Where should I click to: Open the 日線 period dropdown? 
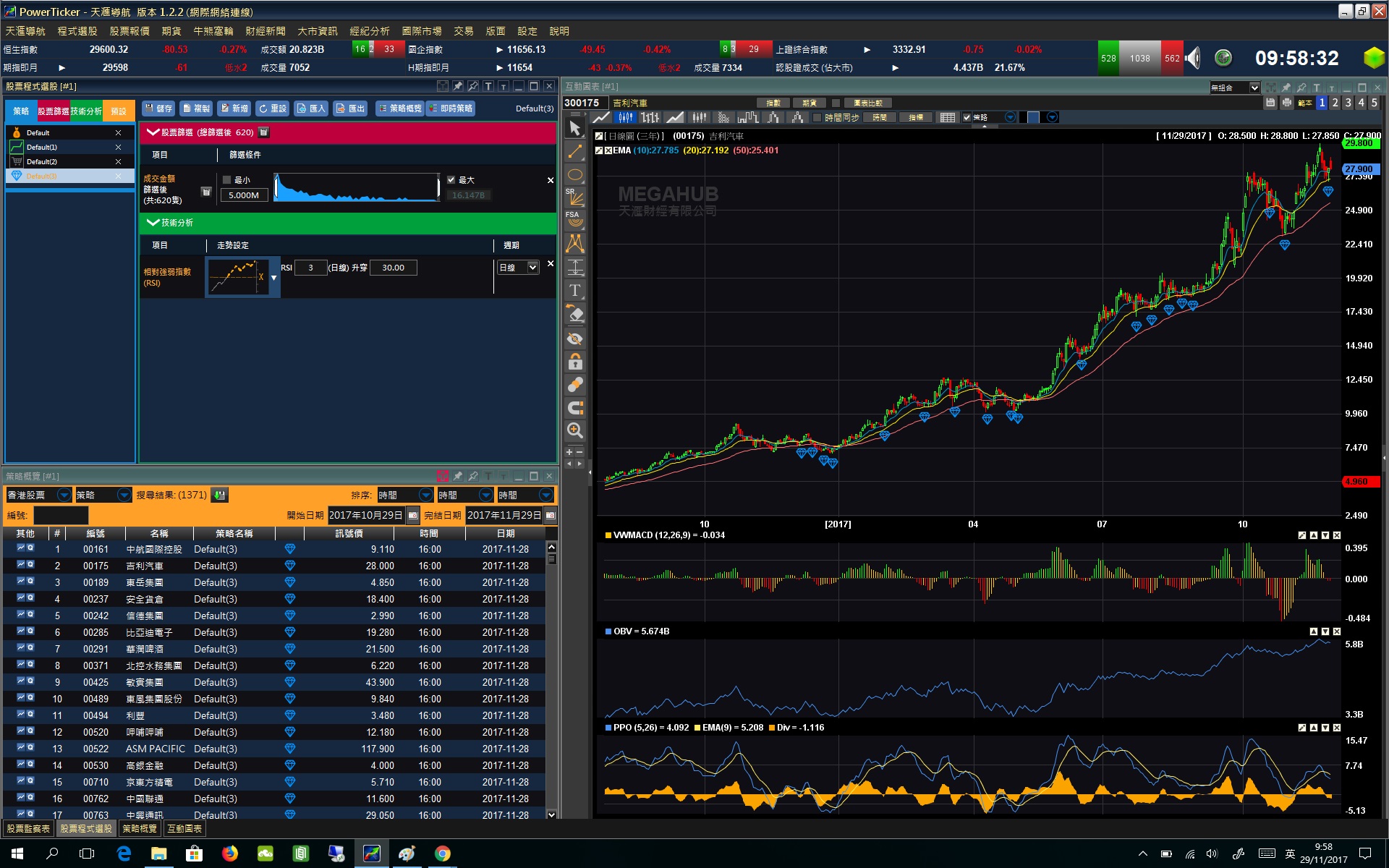pos(519,268)
